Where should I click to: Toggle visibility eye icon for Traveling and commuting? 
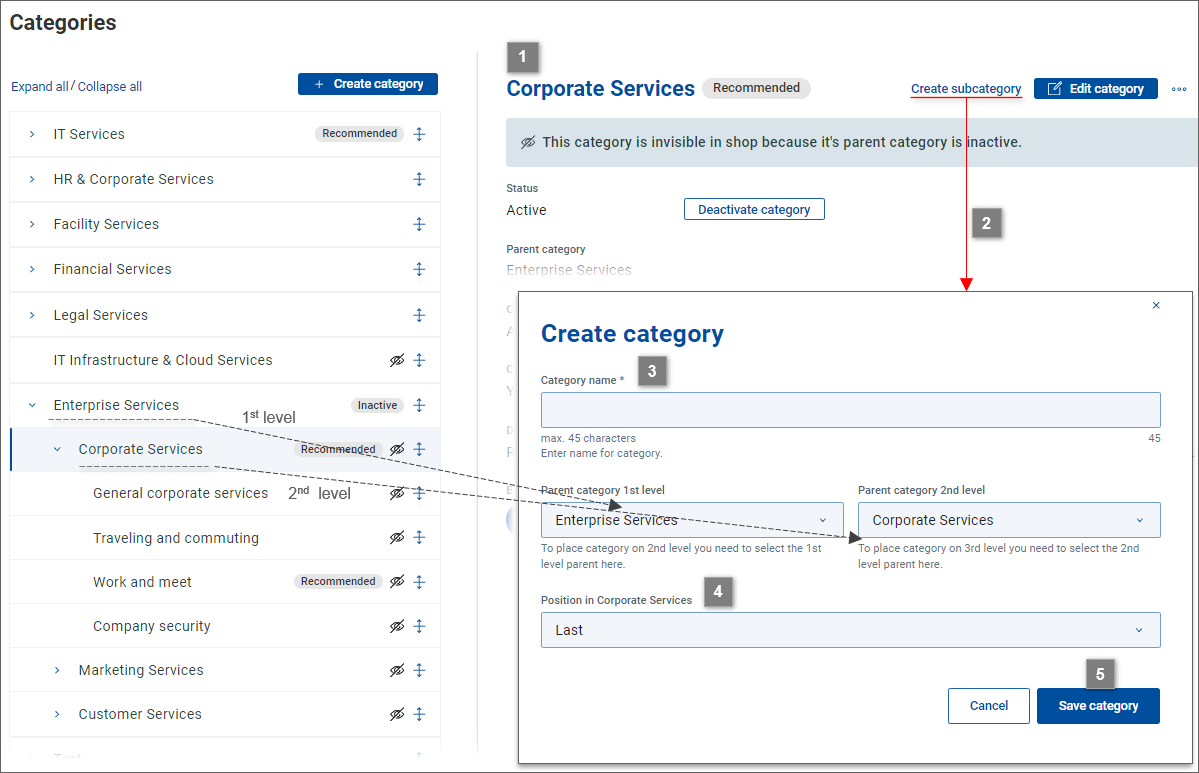(x=397, y=538)
